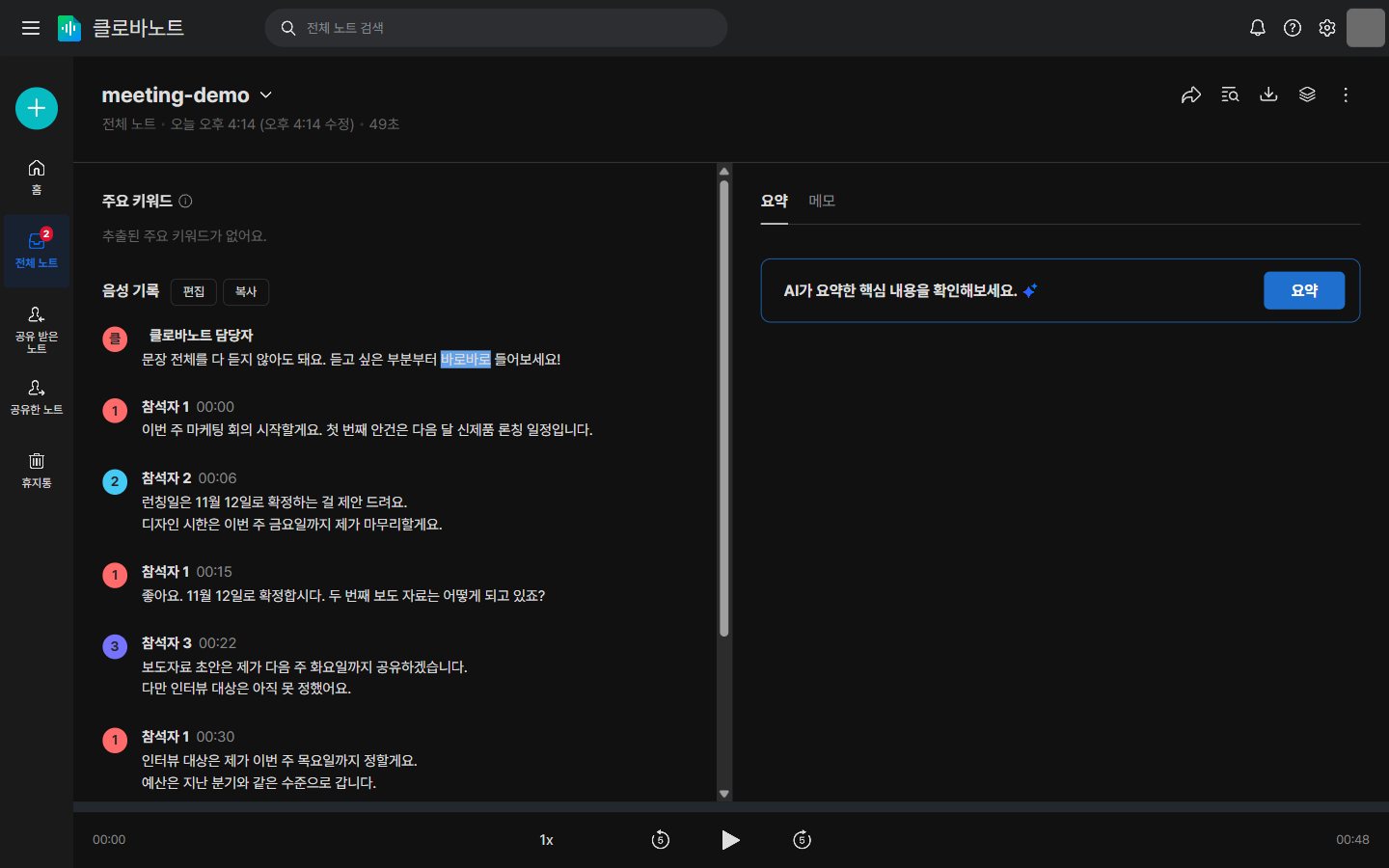Focus the 전체 노트 검색 search field

tap(496, 28)
